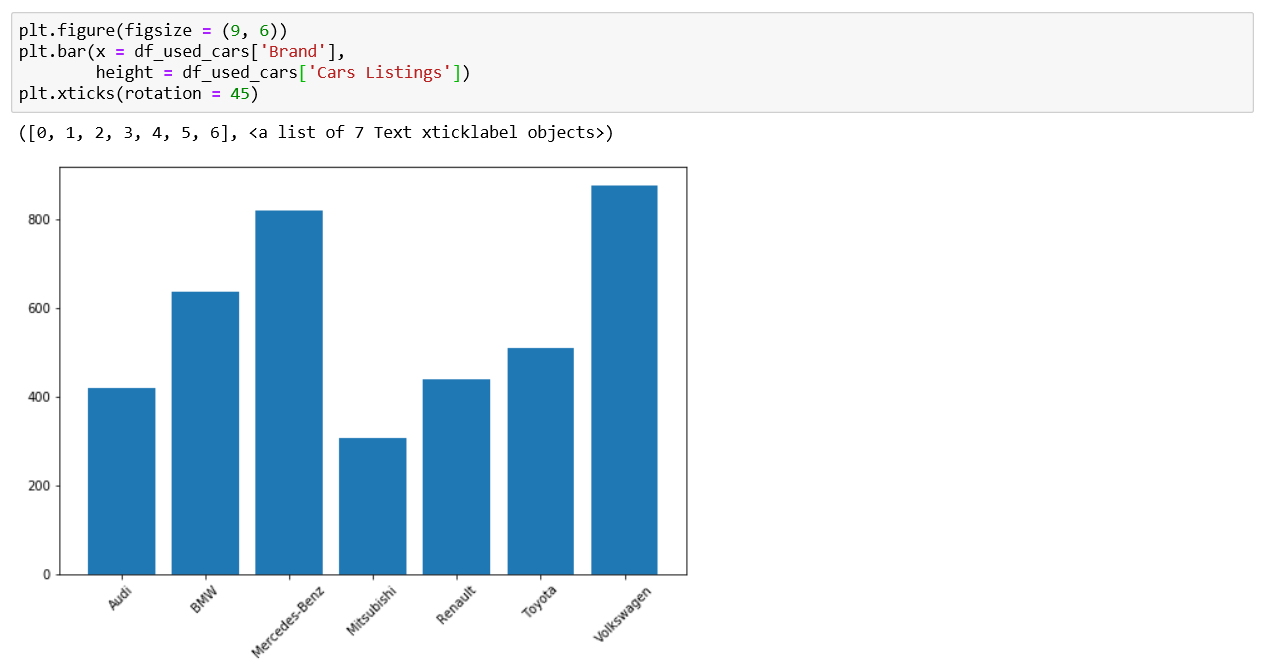The image size is (1272, 668).
Task: Click the Audi x-axis label
Action: (x=121, y=597)
